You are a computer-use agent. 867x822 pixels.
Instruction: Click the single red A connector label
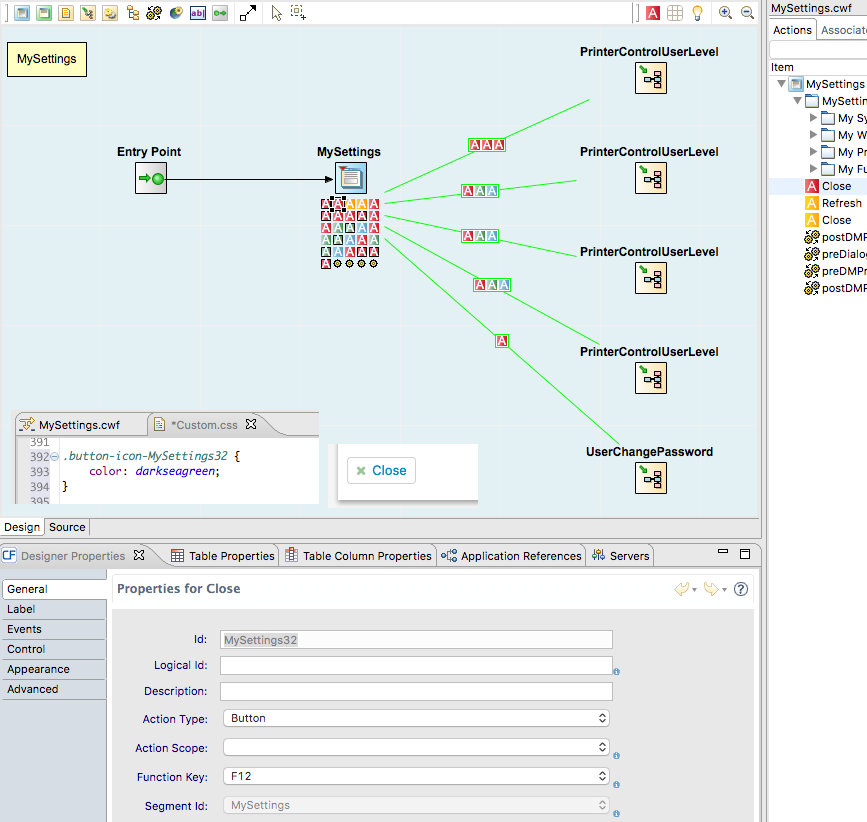(x=502, y=341)
